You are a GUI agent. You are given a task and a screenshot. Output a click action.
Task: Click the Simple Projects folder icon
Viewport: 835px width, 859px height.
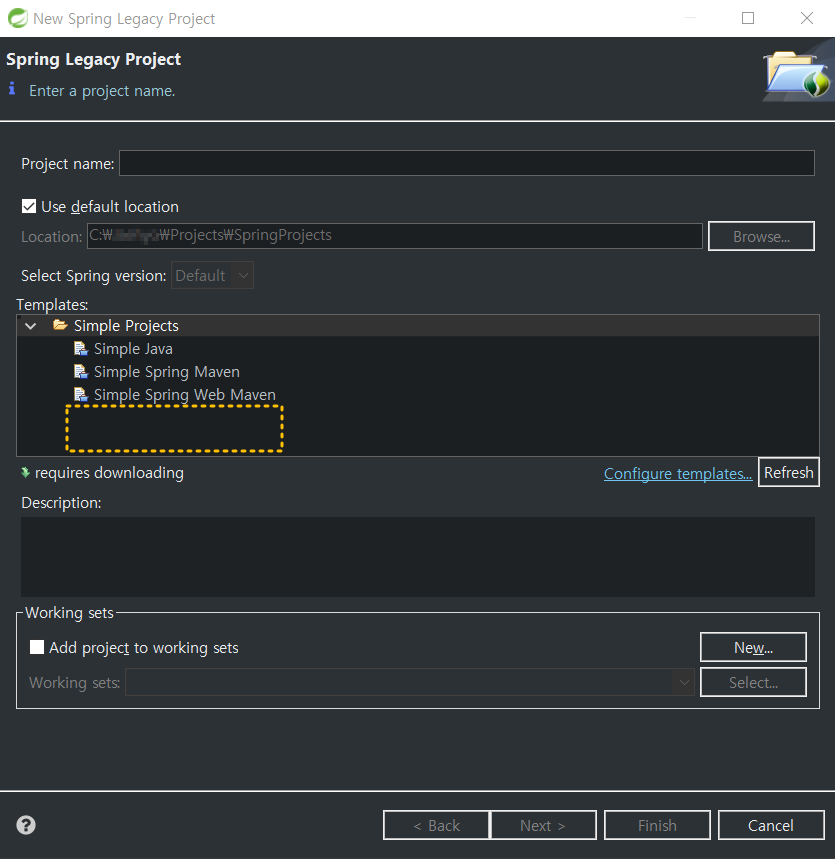coord(60,325)
